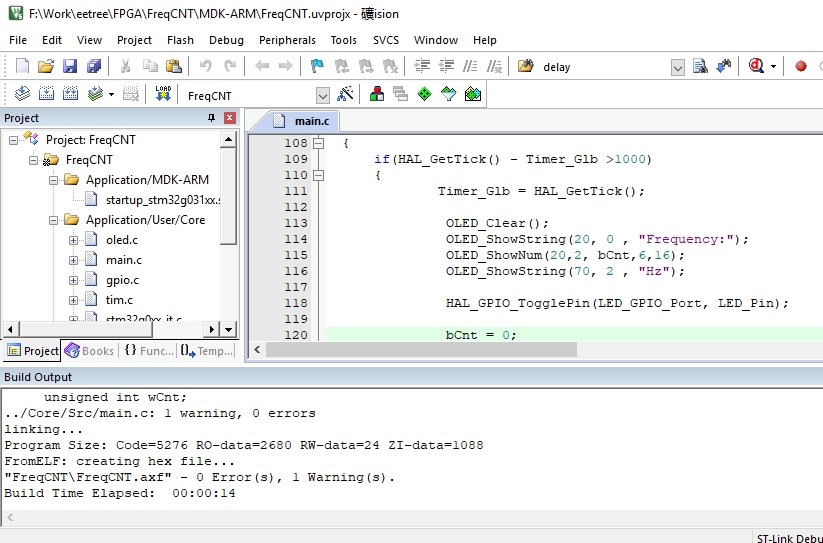The width and height of the screenshot is (823, 543).
Task: Click the Manage Project Items icon
Action: tap(376, 94)
